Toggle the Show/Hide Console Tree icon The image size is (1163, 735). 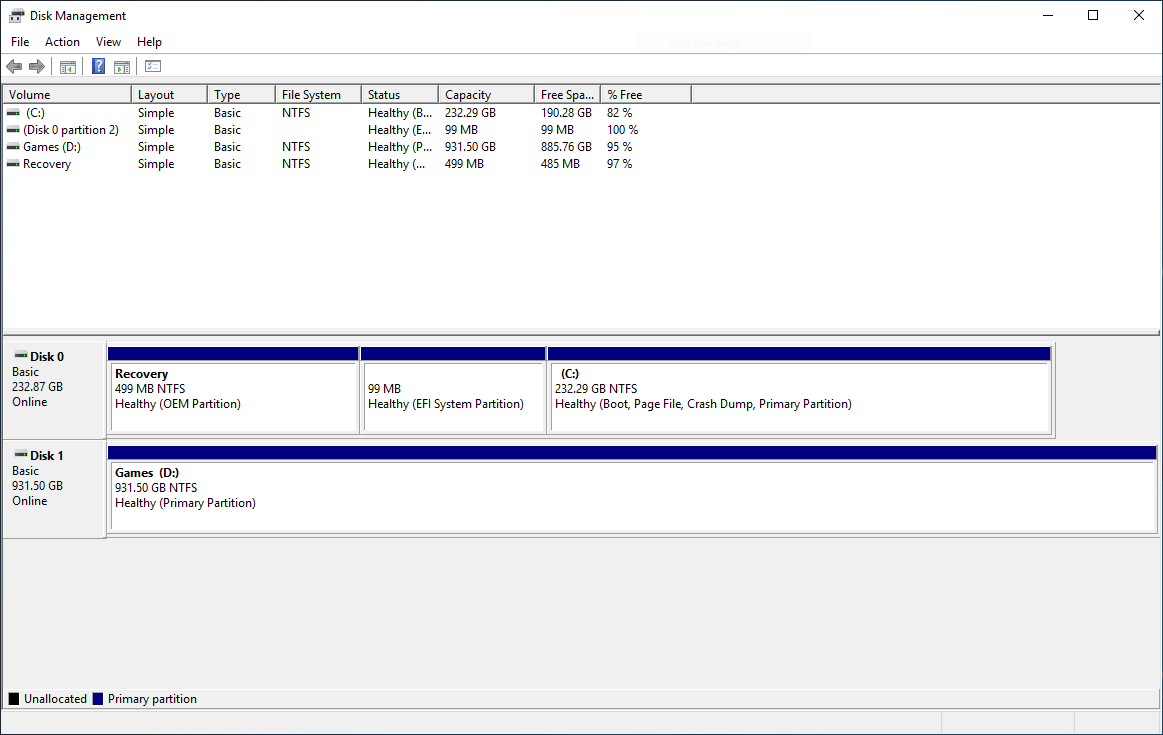pyautogui.click(x=67, y=66)
